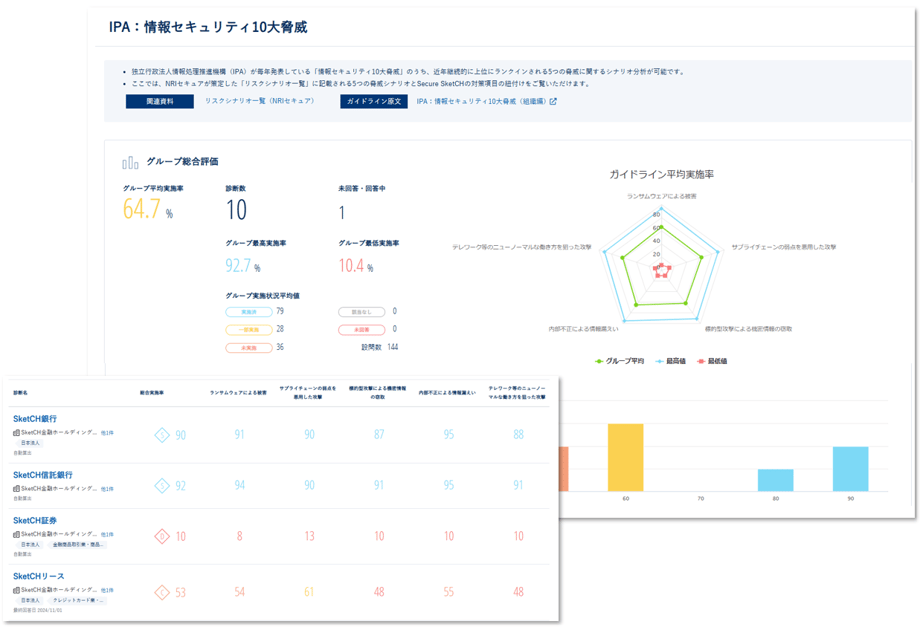Click the S rank diamond icon for SketCH銀行
Viewport: 920px width, 627px height.
pos(163,435)
